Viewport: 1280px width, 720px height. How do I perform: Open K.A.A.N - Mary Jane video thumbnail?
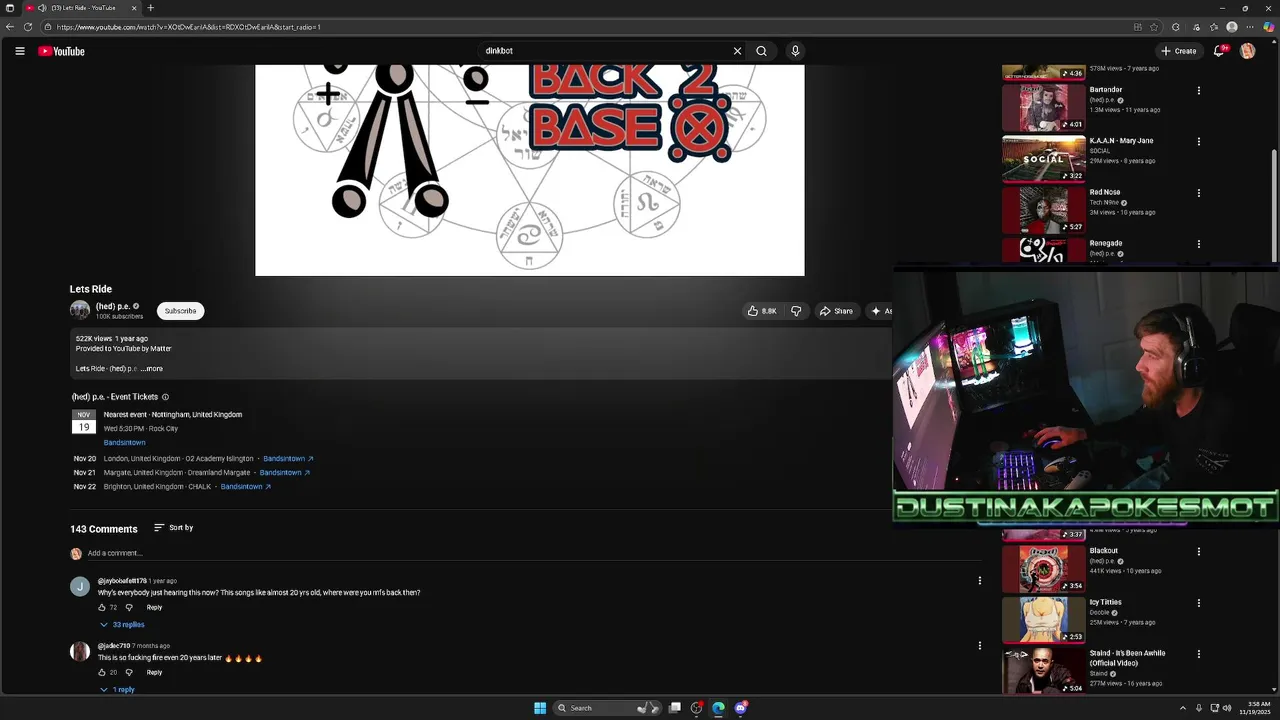coord(1043,158)
